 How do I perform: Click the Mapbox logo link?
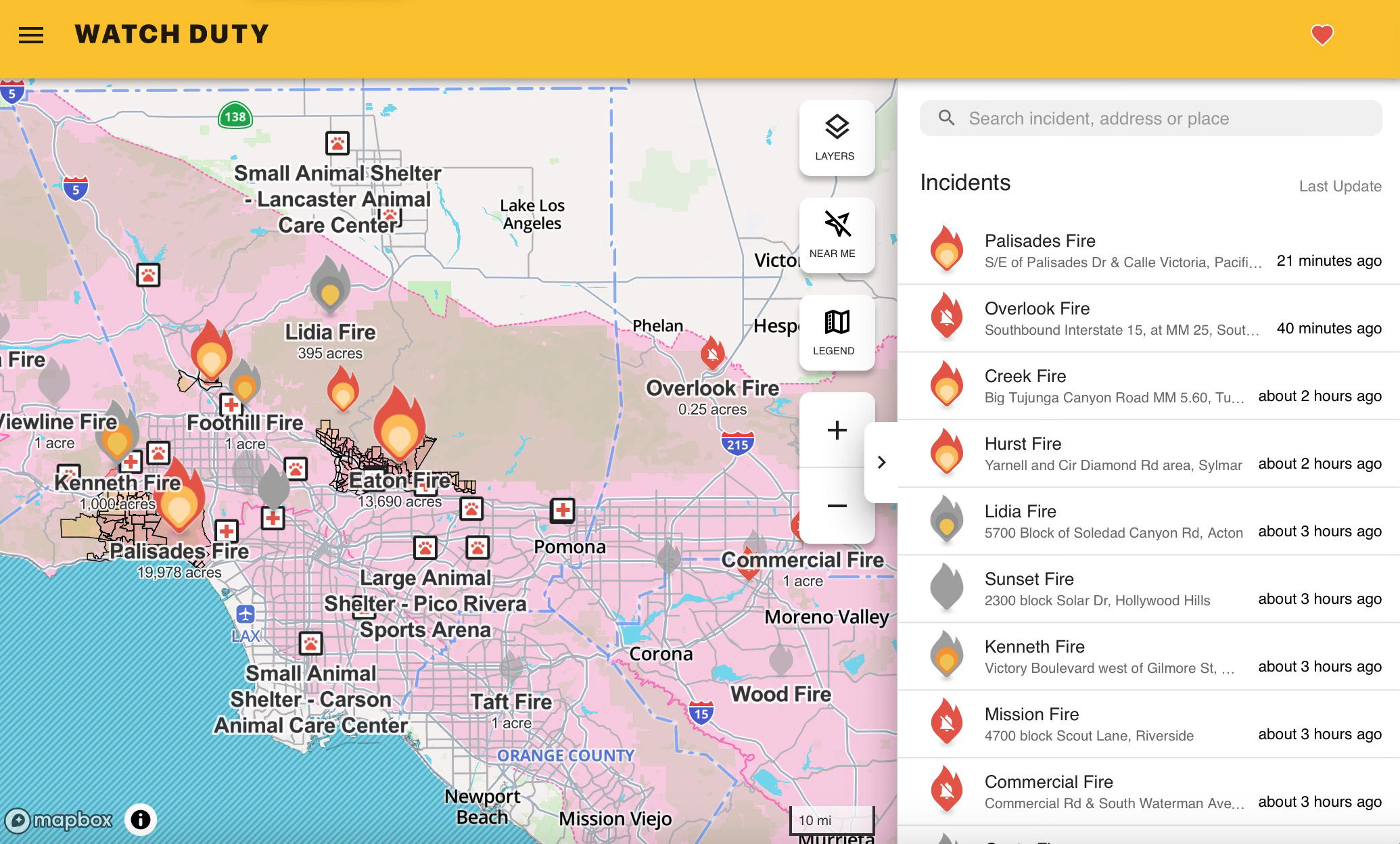tap(58, 820)
